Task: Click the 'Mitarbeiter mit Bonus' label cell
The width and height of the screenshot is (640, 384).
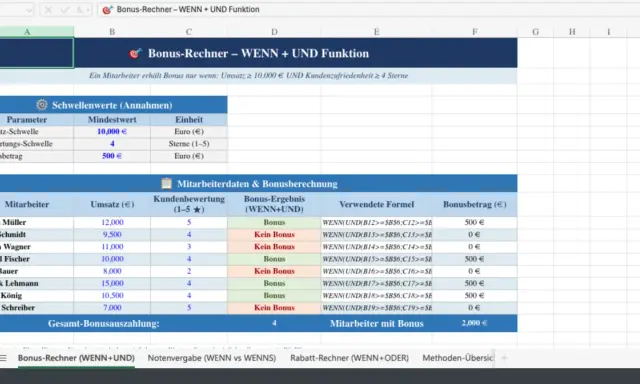Action: click(376, 324)
